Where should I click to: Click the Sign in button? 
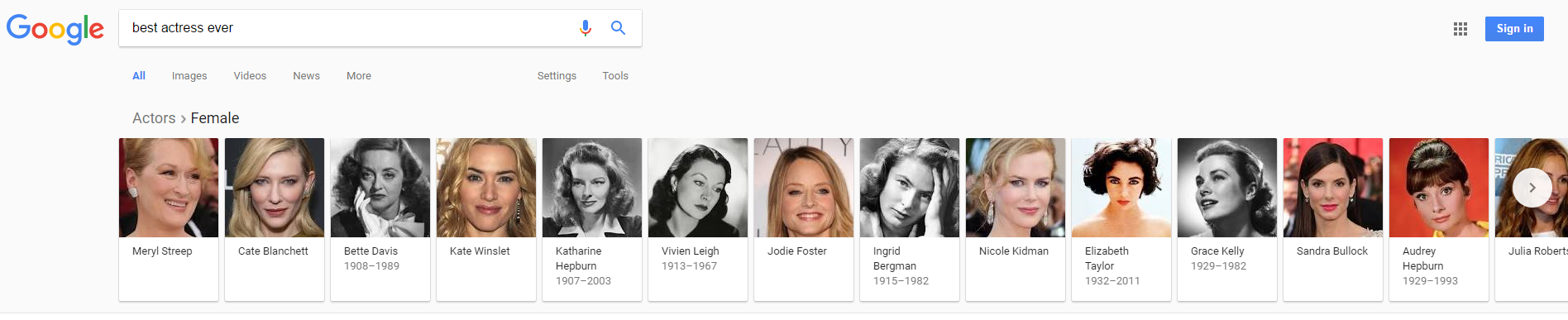tap(1514, 28)
